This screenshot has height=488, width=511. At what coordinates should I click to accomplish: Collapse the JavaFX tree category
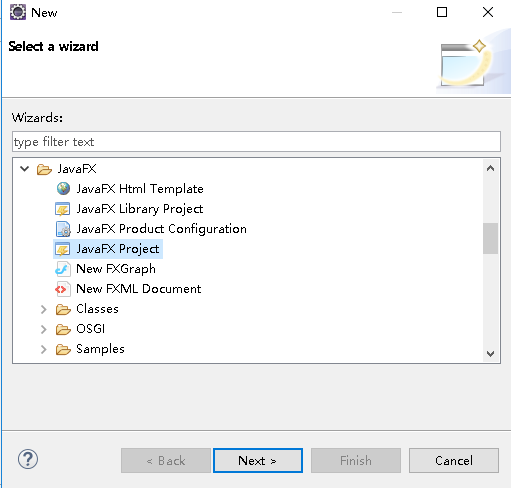pos(25,169)
